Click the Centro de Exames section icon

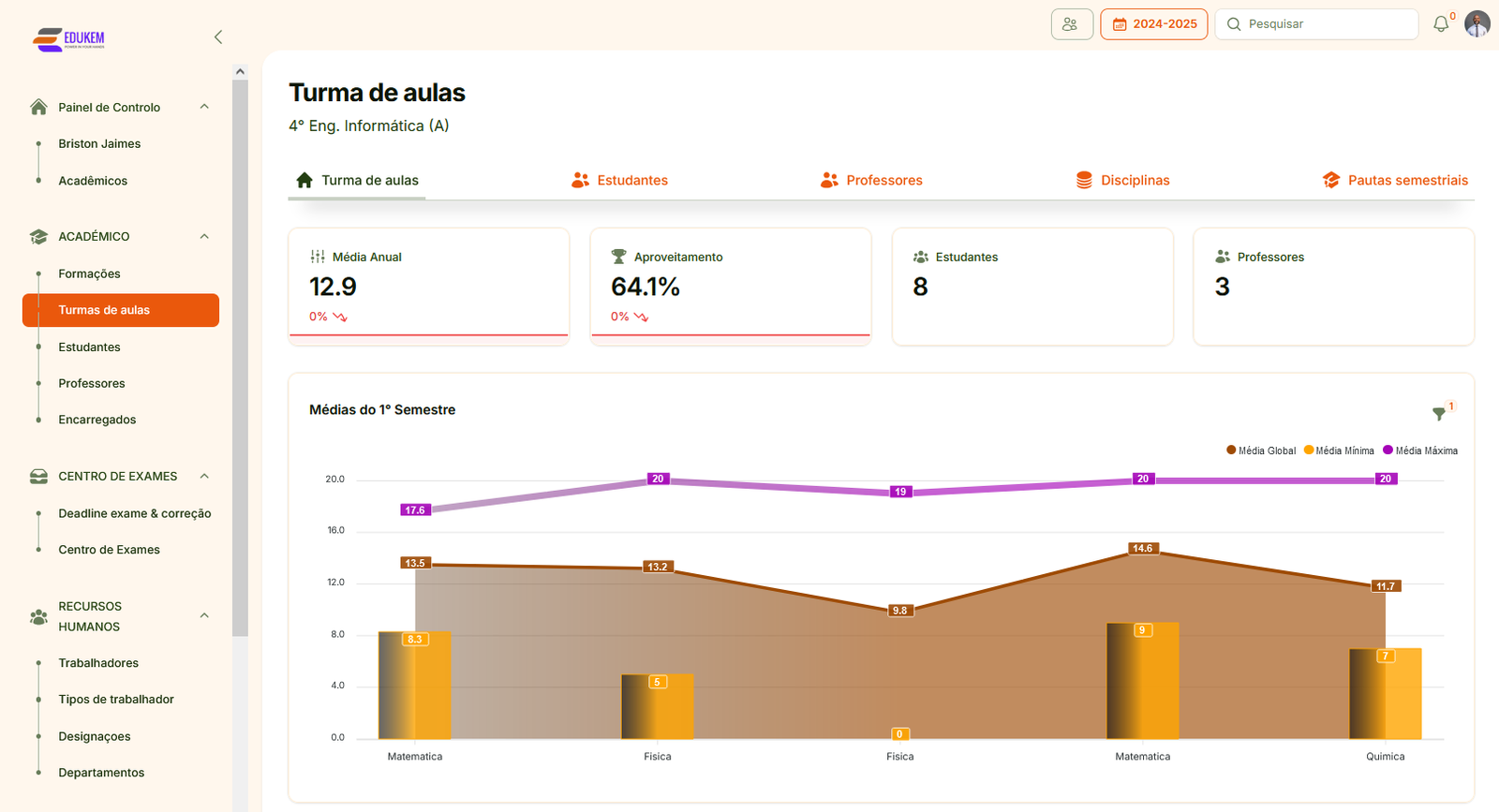pos(38,477)
